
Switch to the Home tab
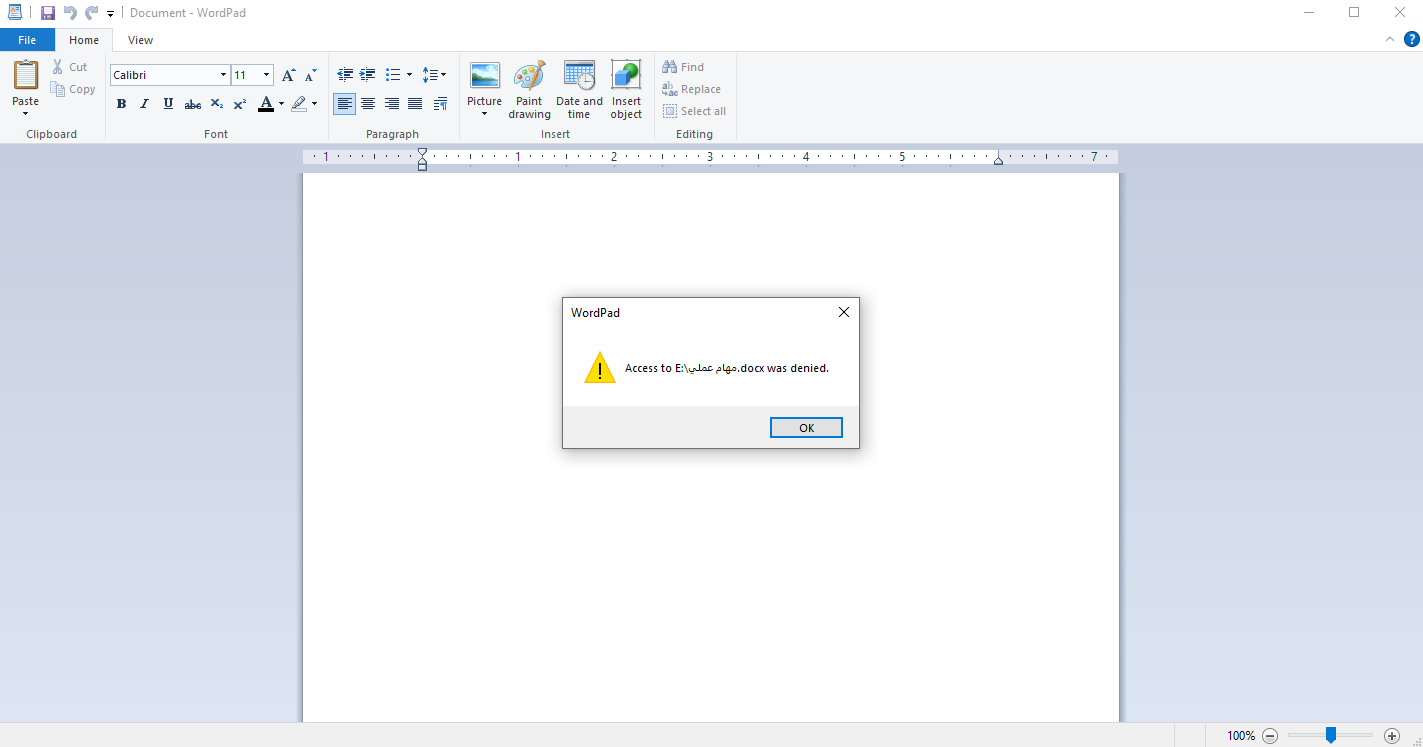(84, 40)
